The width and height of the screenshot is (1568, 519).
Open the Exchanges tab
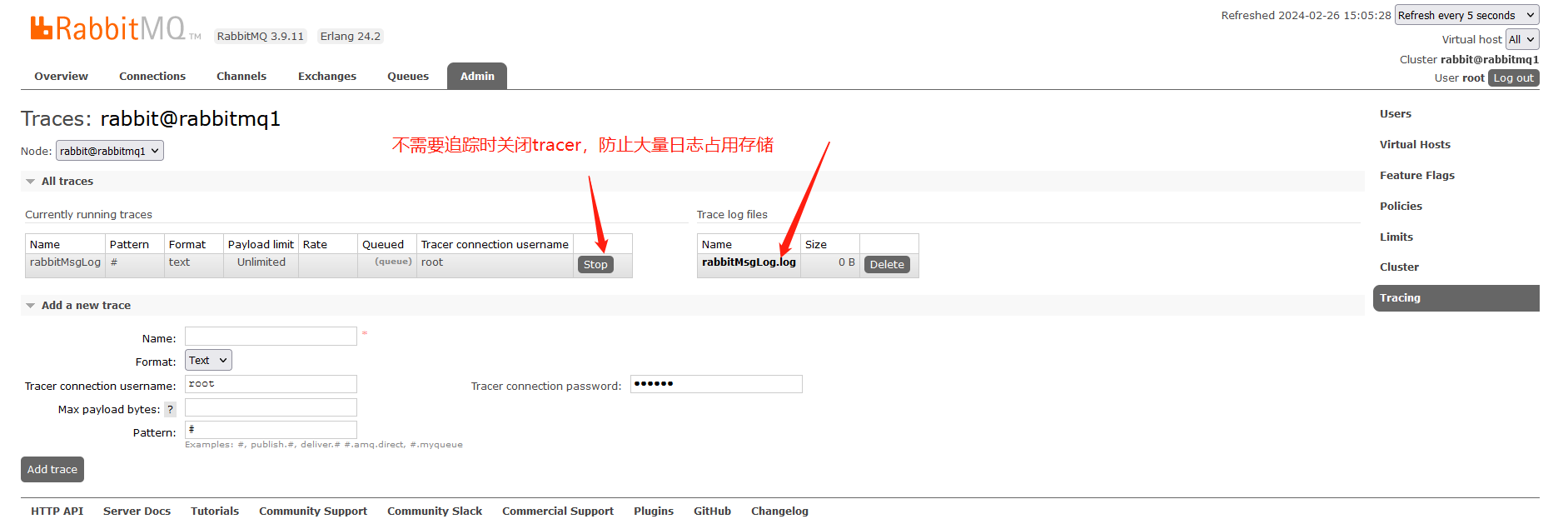pos(327,76)
